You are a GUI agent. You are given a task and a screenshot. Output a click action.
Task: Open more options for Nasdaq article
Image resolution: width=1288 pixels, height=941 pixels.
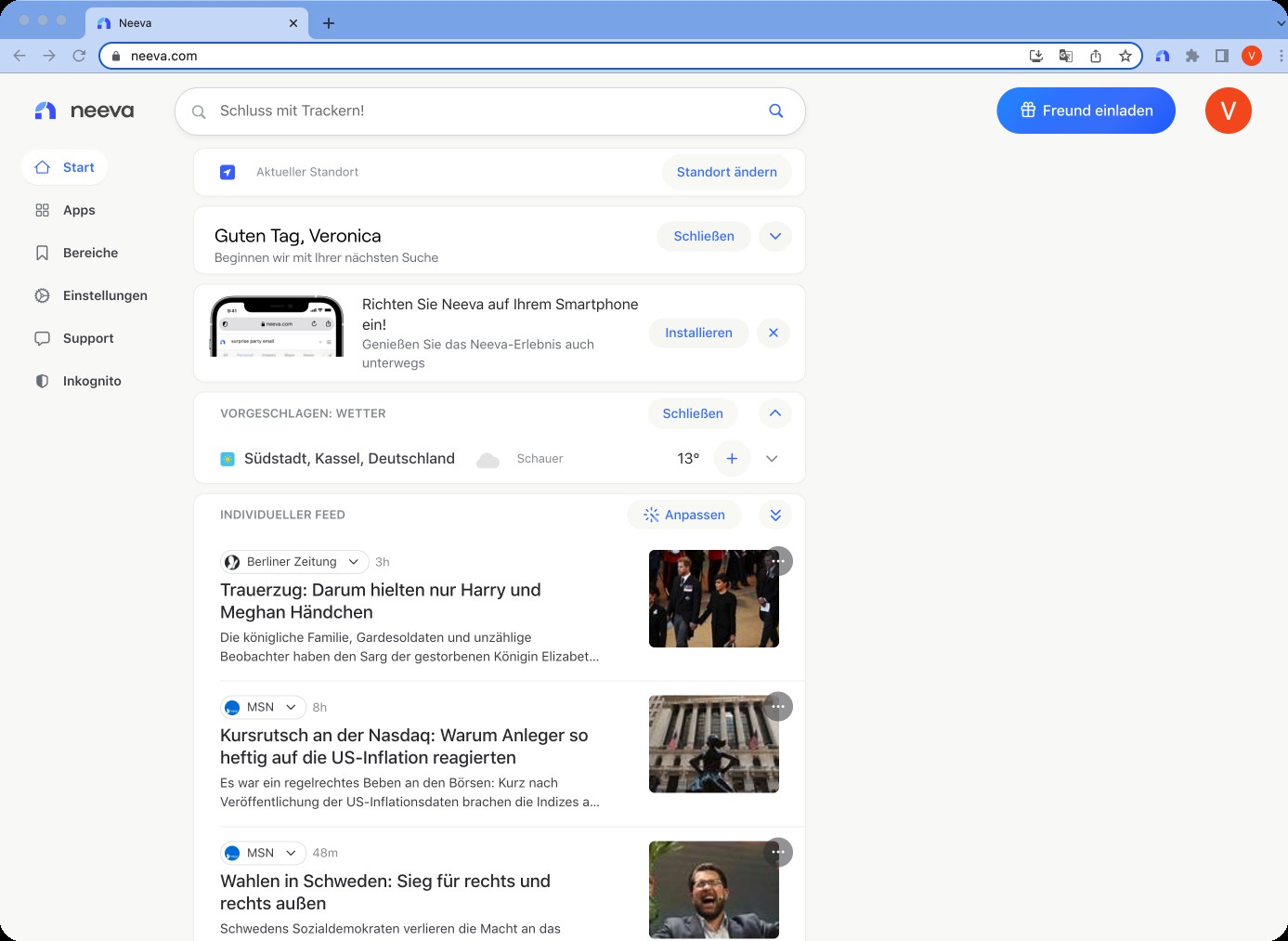(778, 707)
